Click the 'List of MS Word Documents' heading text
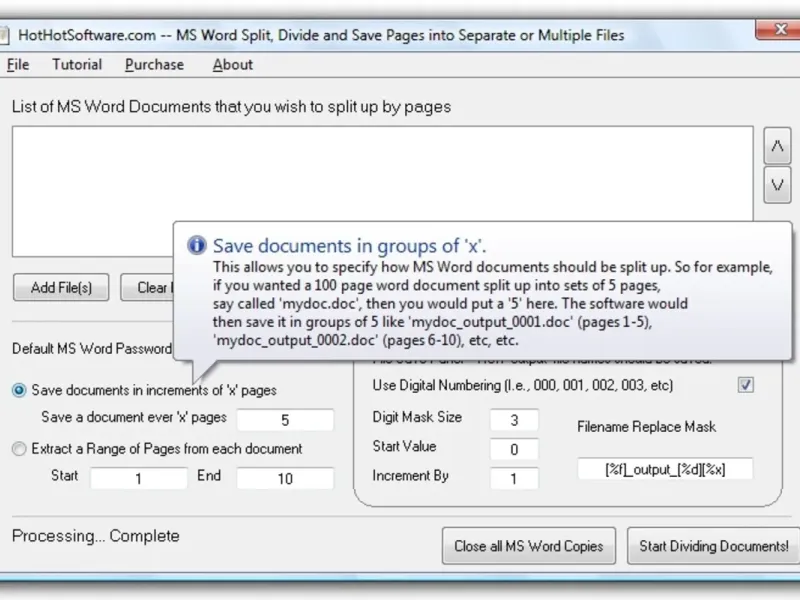This screenshot has height=600, width=800. coord(232,107)
